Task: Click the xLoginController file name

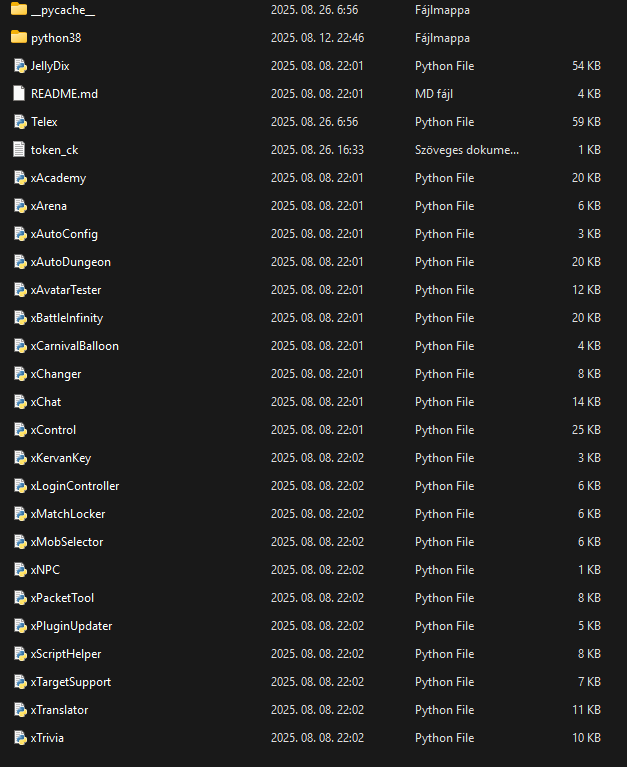Action: 75,486
